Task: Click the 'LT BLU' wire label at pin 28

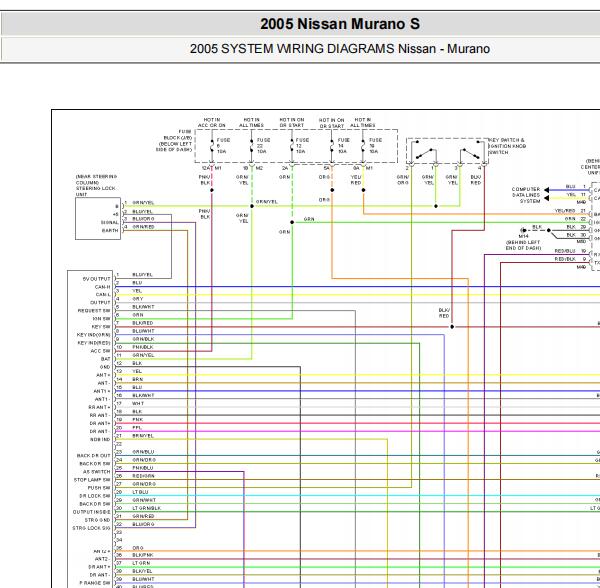Action: pos(140,492)
